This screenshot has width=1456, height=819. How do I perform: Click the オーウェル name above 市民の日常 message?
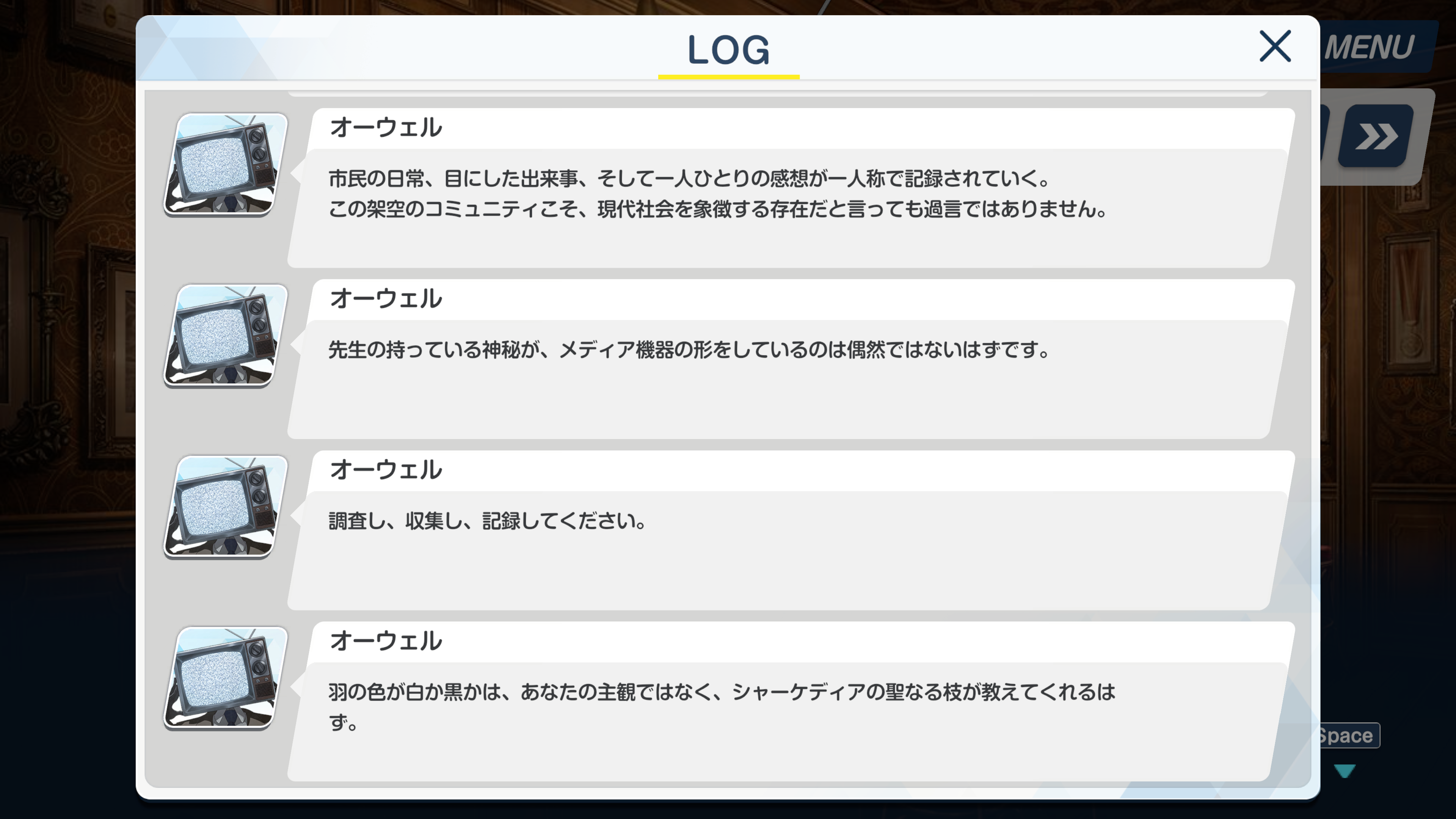pos(386,127)
